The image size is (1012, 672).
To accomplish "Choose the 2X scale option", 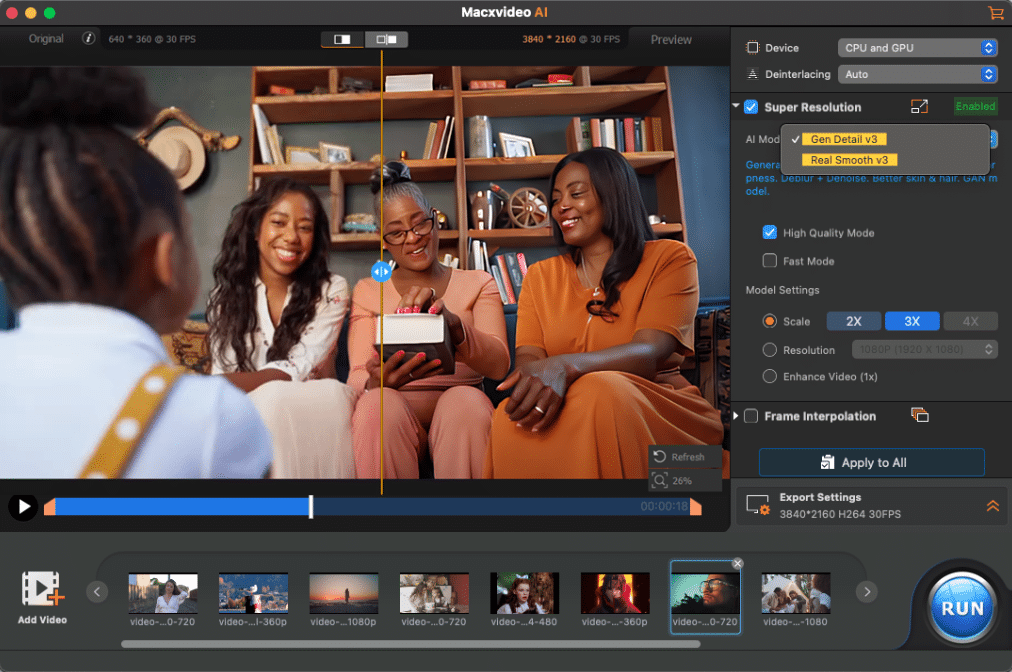I will coord(854,321).
